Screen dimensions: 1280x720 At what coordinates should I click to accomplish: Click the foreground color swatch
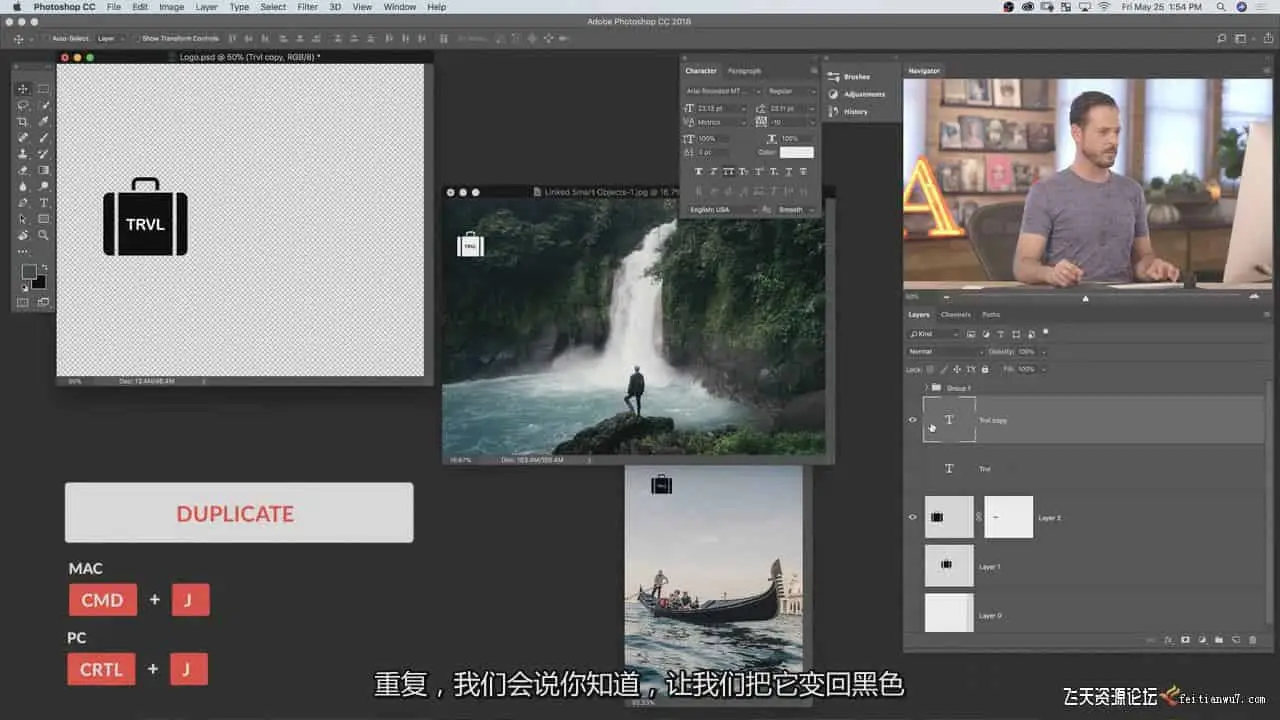29,272
